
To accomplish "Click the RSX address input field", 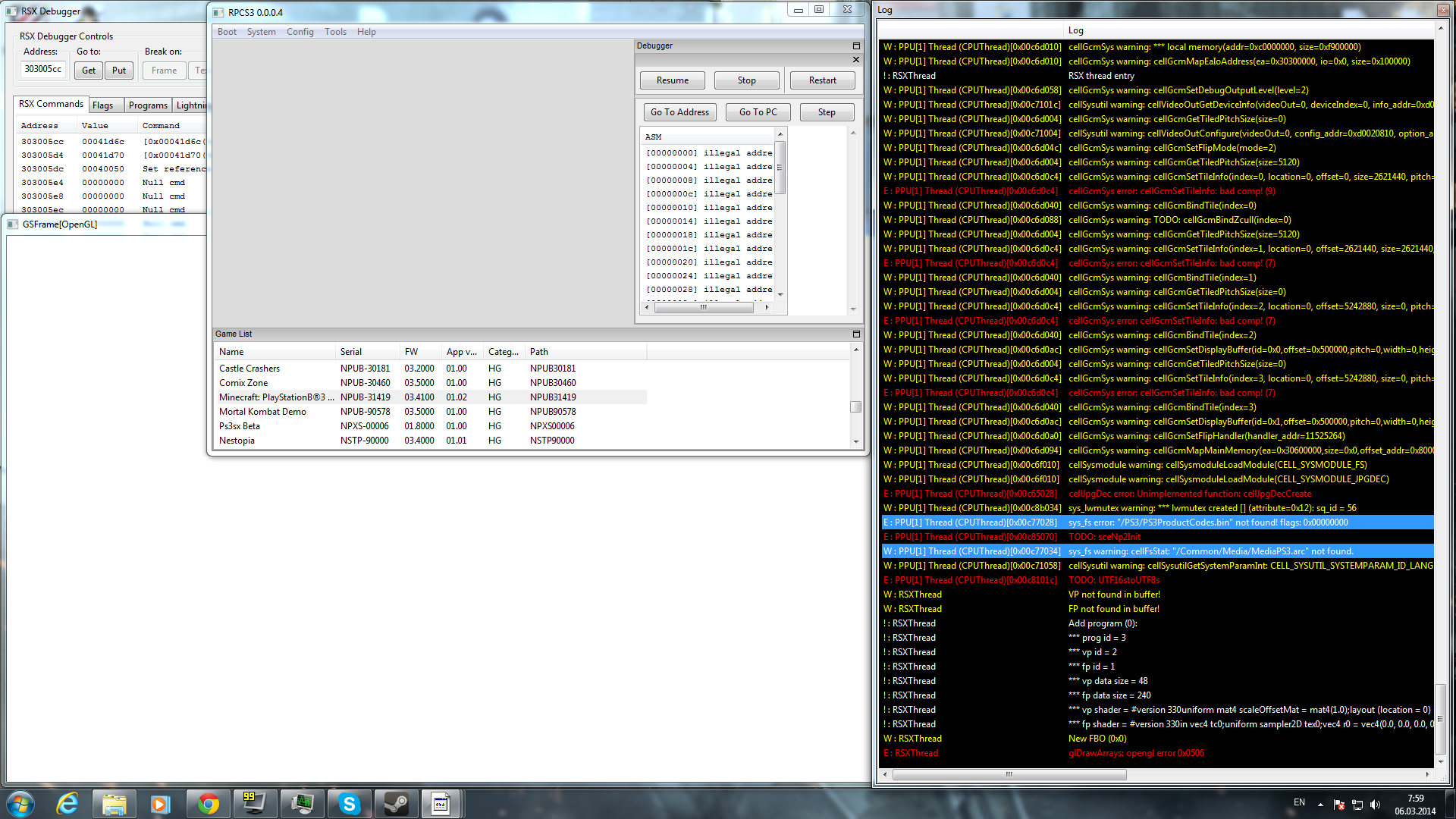I will click(43, 70).
